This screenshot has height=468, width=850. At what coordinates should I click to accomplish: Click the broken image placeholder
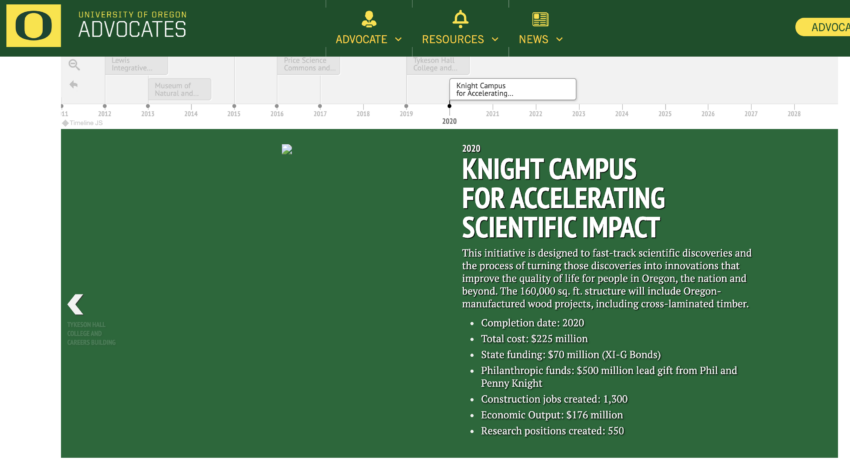(287, 149)
